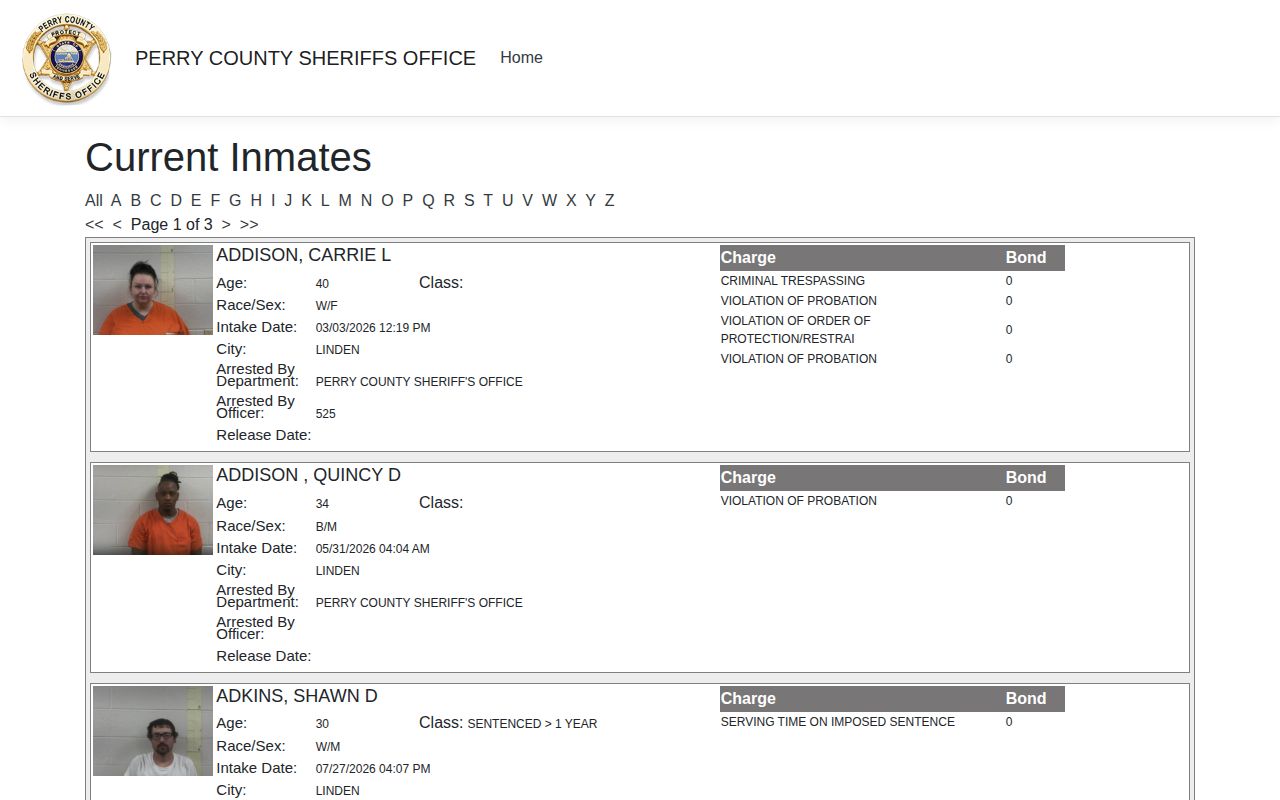Screen dimensions: 1280x800
Task: Open Shawn D Adkins's mugshot photo
Action: pos(153,731)
